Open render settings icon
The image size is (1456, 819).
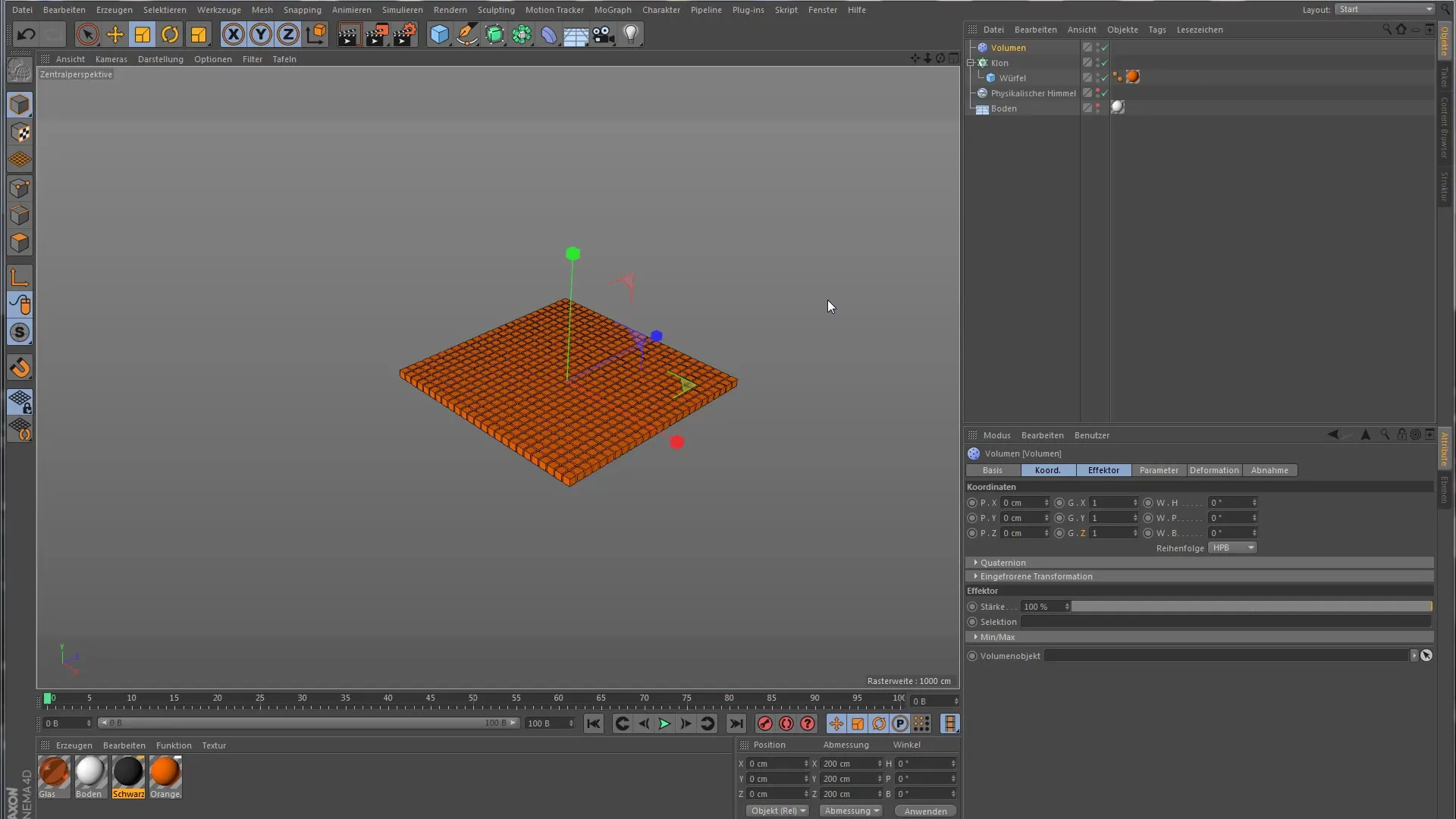405,34
